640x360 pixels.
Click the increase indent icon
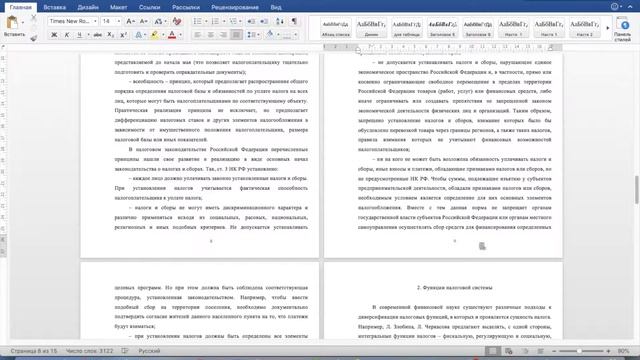click(264, 21)
